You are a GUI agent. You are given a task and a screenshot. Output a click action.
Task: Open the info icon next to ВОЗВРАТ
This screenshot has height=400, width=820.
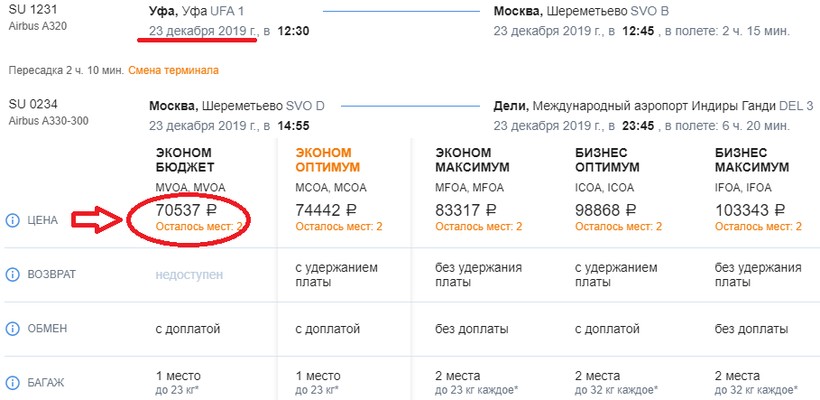[x=13, y=275]
